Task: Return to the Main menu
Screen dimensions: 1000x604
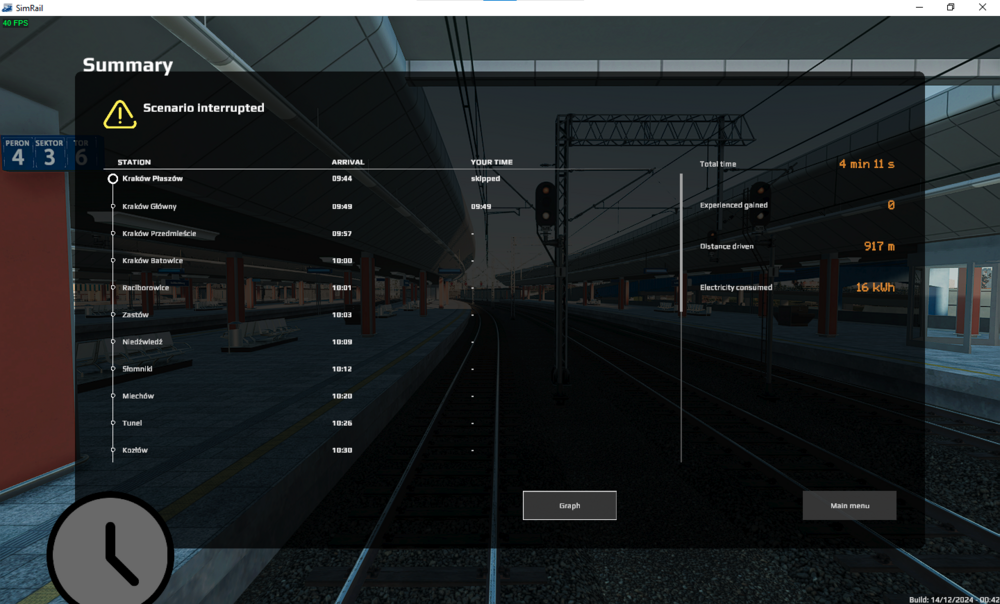Action: (849, 506)
